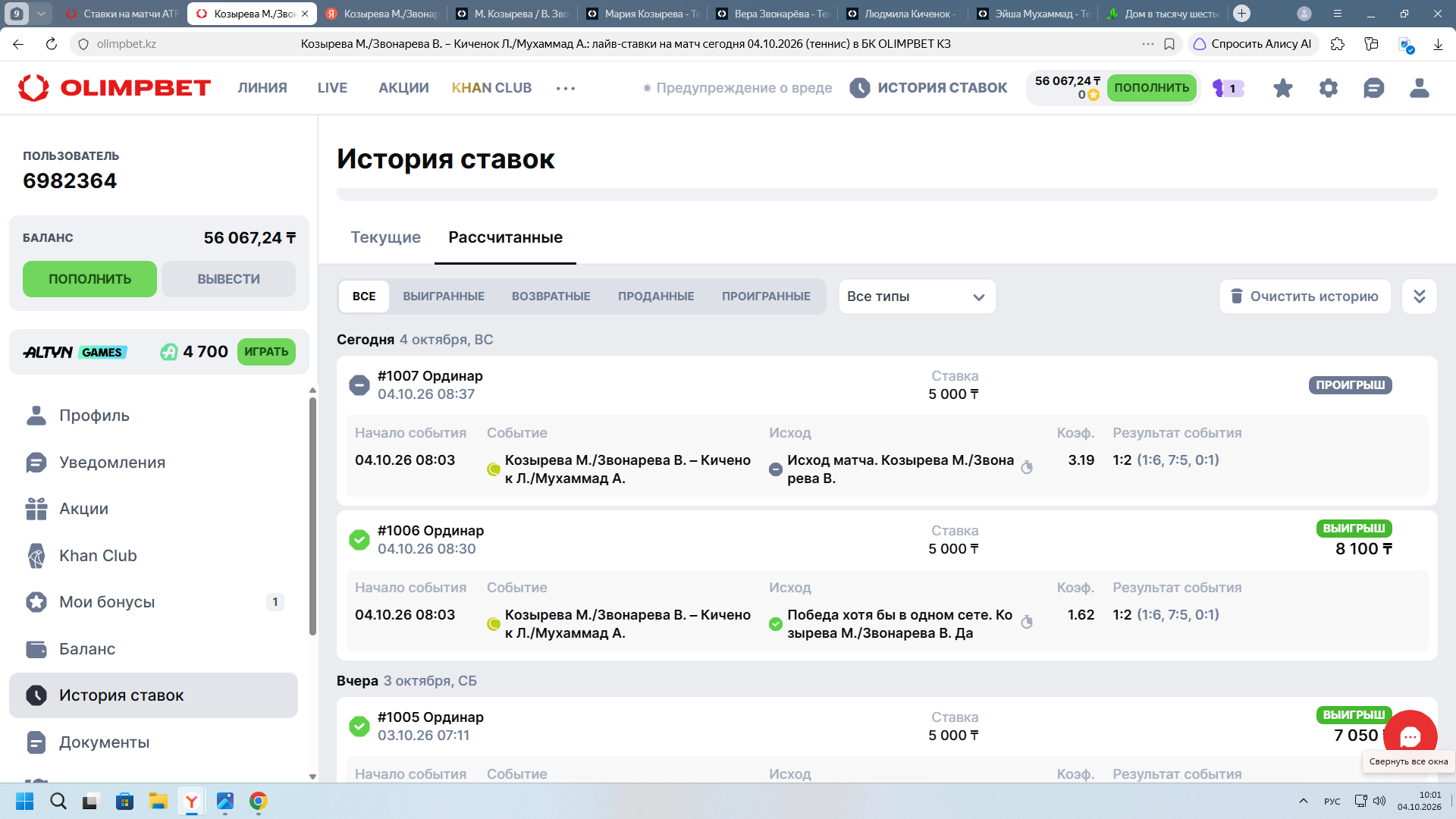Open File Explorer from taskbar

tap(158, 801)
